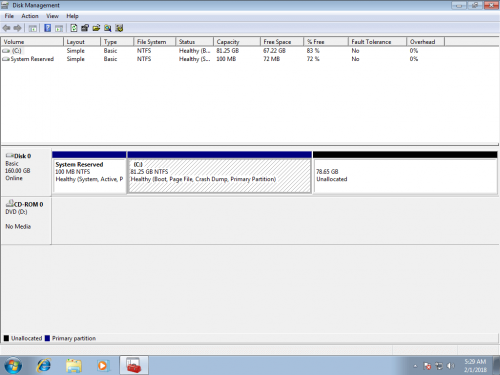Sort by the Layout column header
Screen dimensions: 500x375
coord(82,42)
